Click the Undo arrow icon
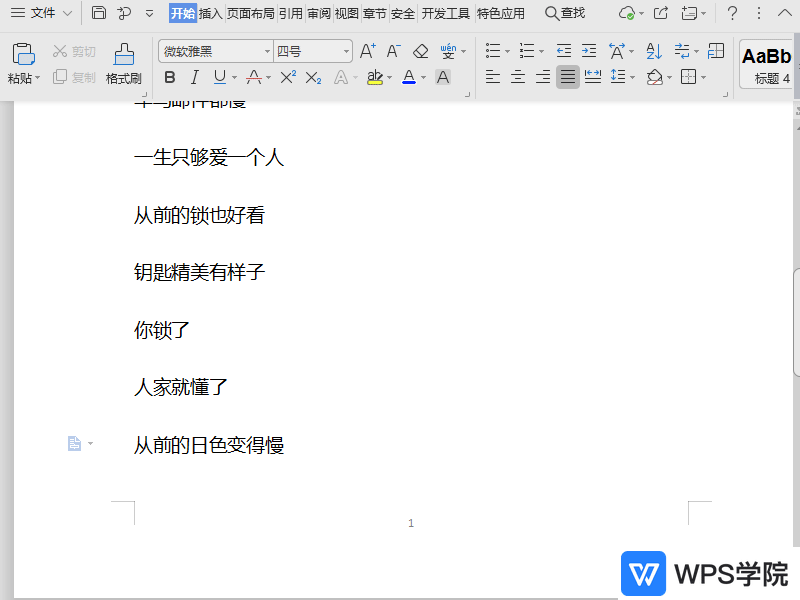 click(124, 13)
